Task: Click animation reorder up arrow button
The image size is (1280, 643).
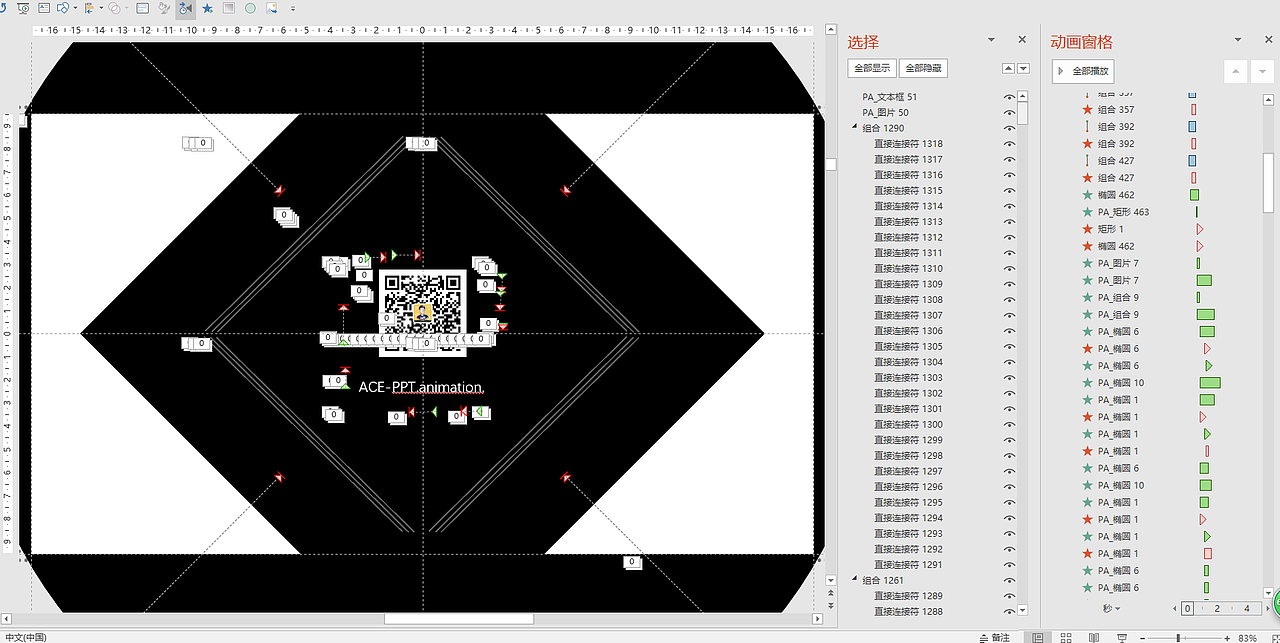Action: pyautogui.click(x=1235, y=71)
